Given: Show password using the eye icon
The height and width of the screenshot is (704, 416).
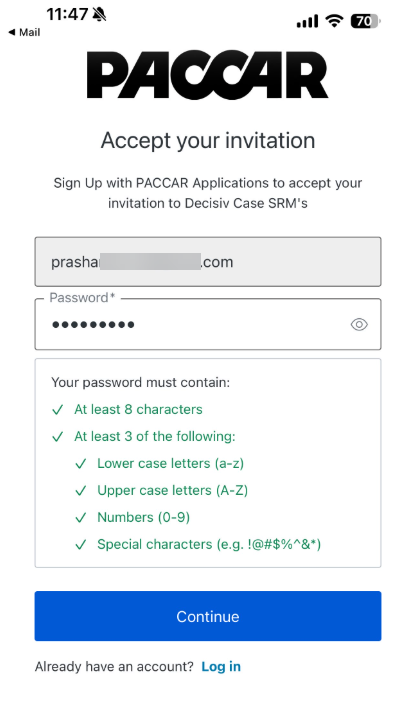Looking at the screenshot, I should click(359, 324).
